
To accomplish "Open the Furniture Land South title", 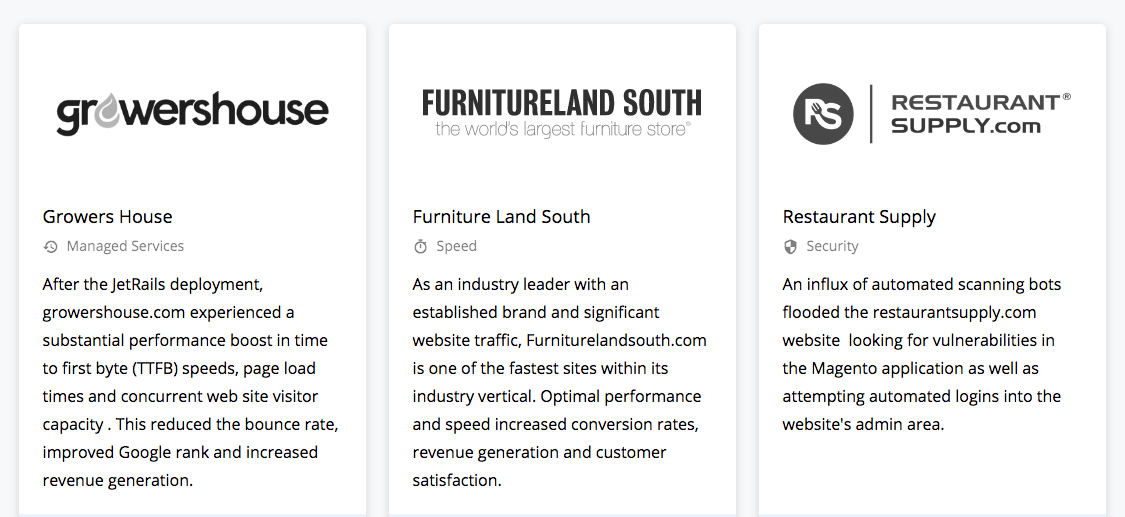I will (x=502, y=217).
